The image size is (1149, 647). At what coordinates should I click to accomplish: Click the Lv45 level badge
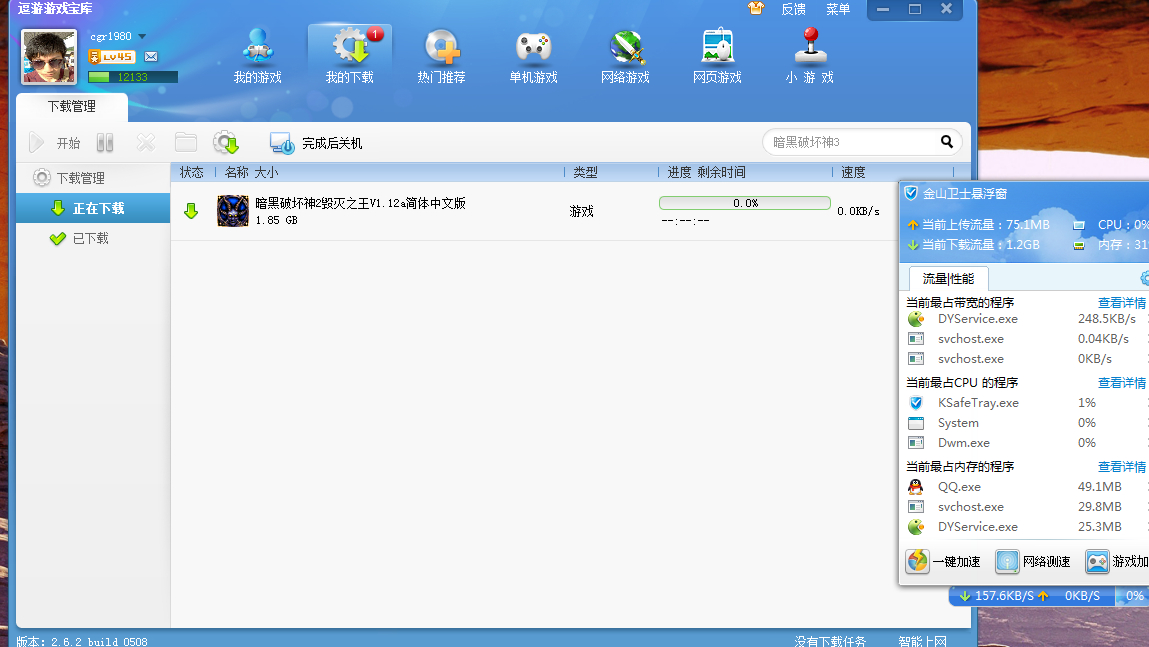click(x=111, y=56)
